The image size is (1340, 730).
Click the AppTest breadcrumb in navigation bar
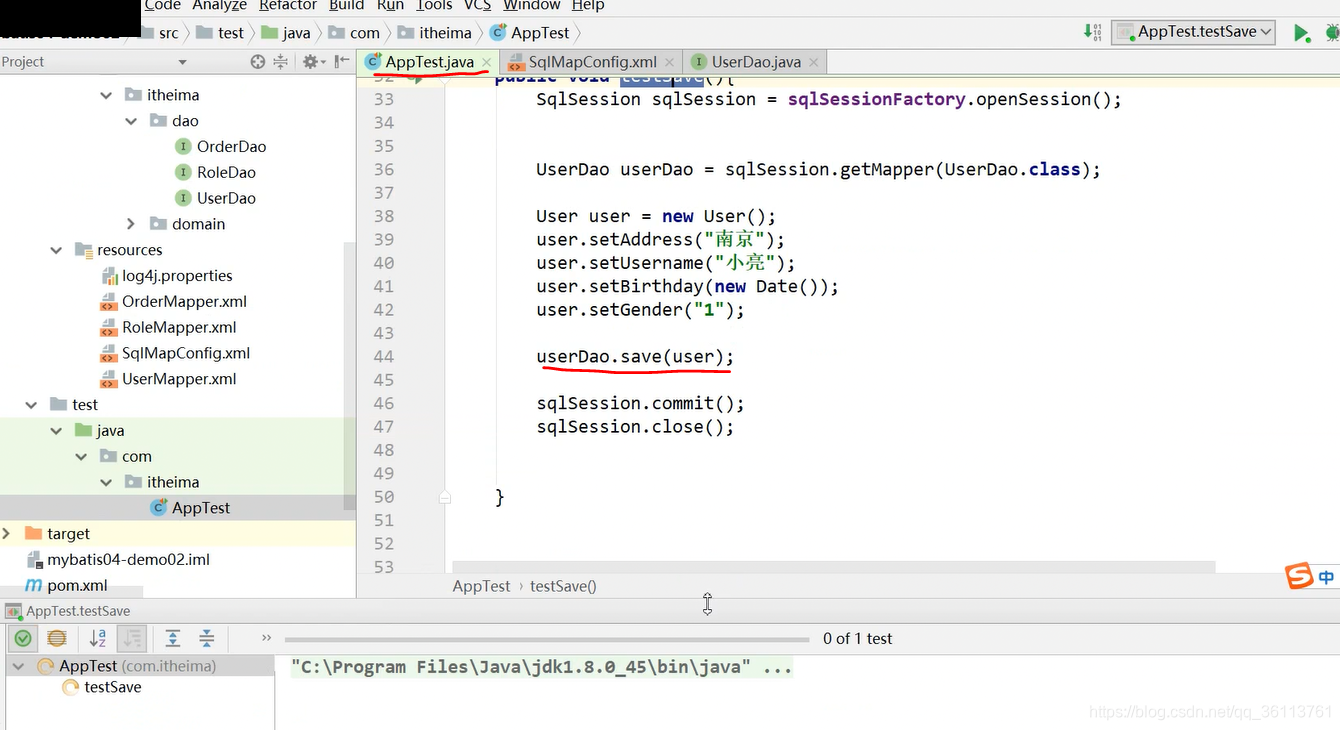[540, 33]
